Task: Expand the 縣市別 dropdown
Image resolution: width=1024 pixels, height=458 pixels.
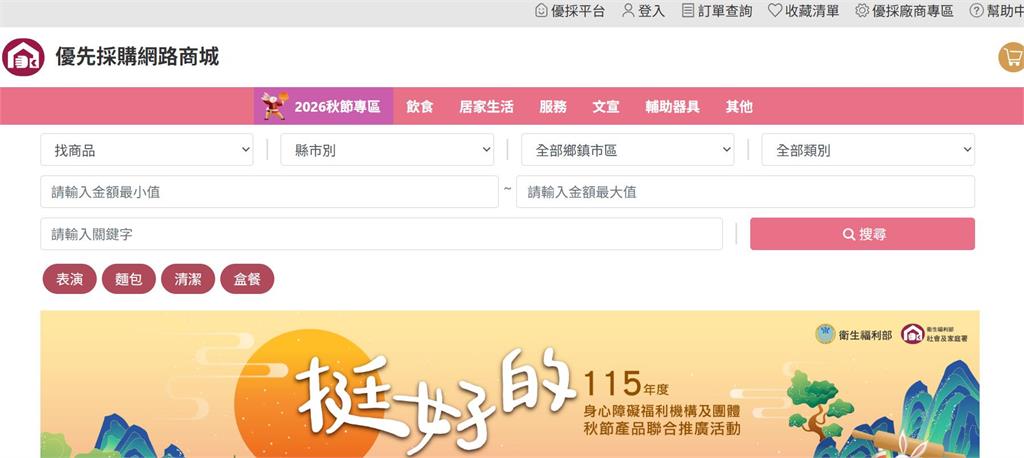Action: [387, 150]
